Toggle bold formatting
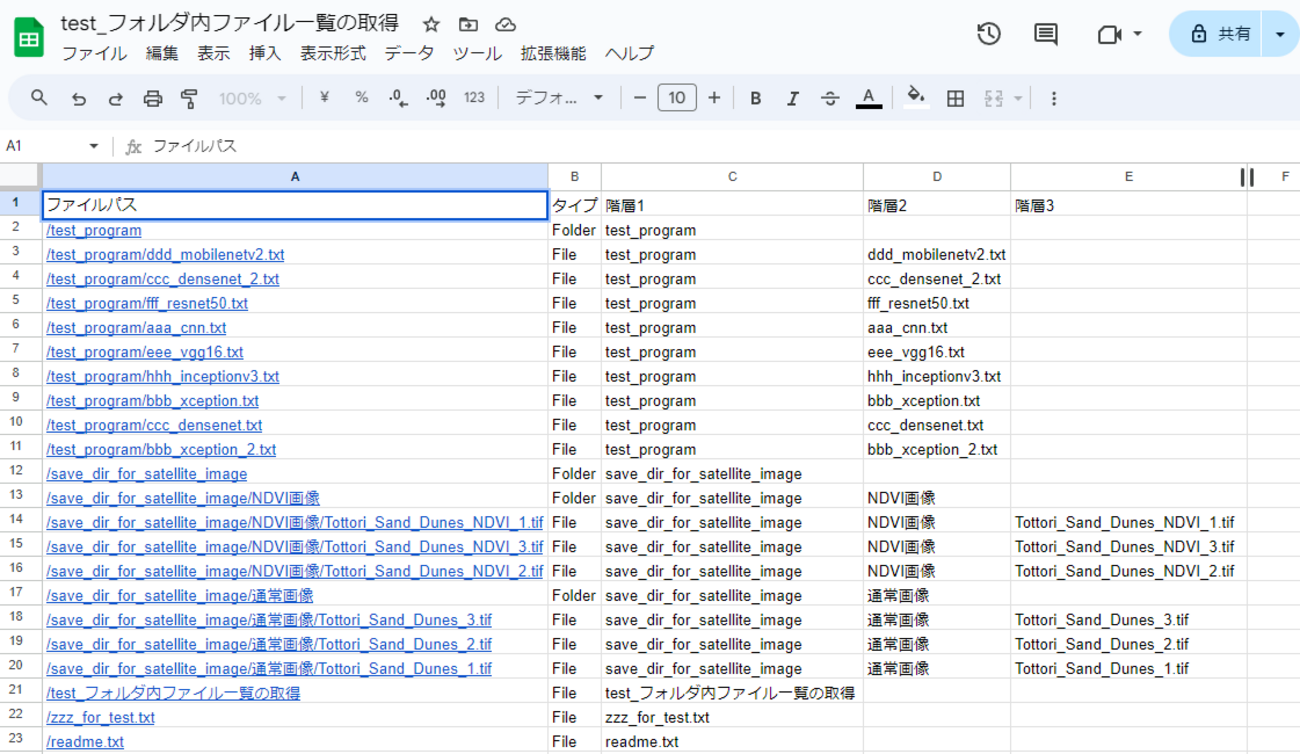1300x754 pixels. (755, 98)
